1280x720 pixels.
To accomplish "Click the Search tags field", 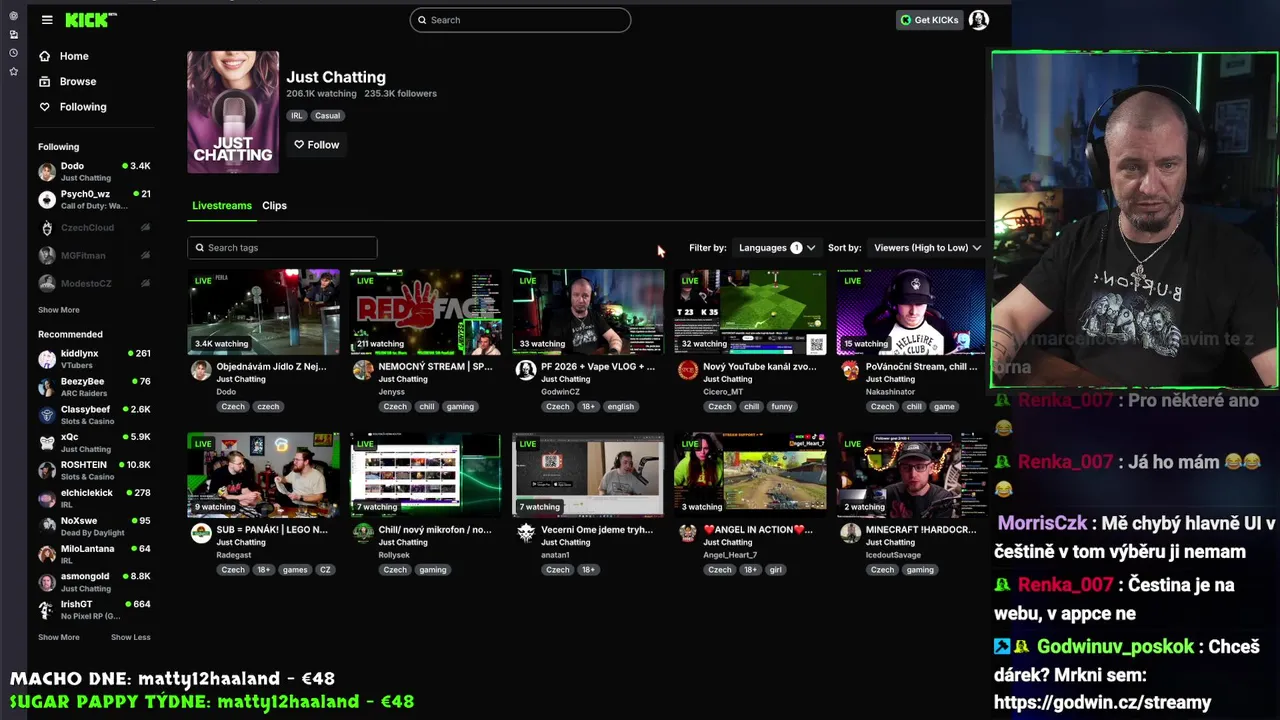I will [x=283, y=248].
